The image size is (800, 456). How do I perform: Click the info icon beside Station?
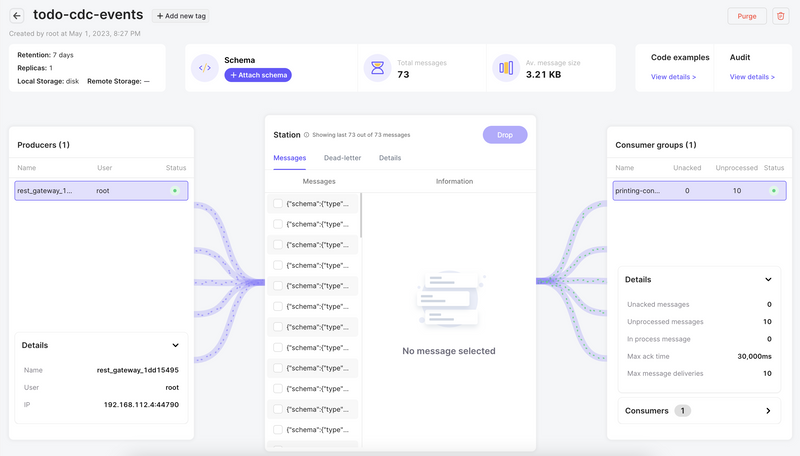click(x=306, y=135)
